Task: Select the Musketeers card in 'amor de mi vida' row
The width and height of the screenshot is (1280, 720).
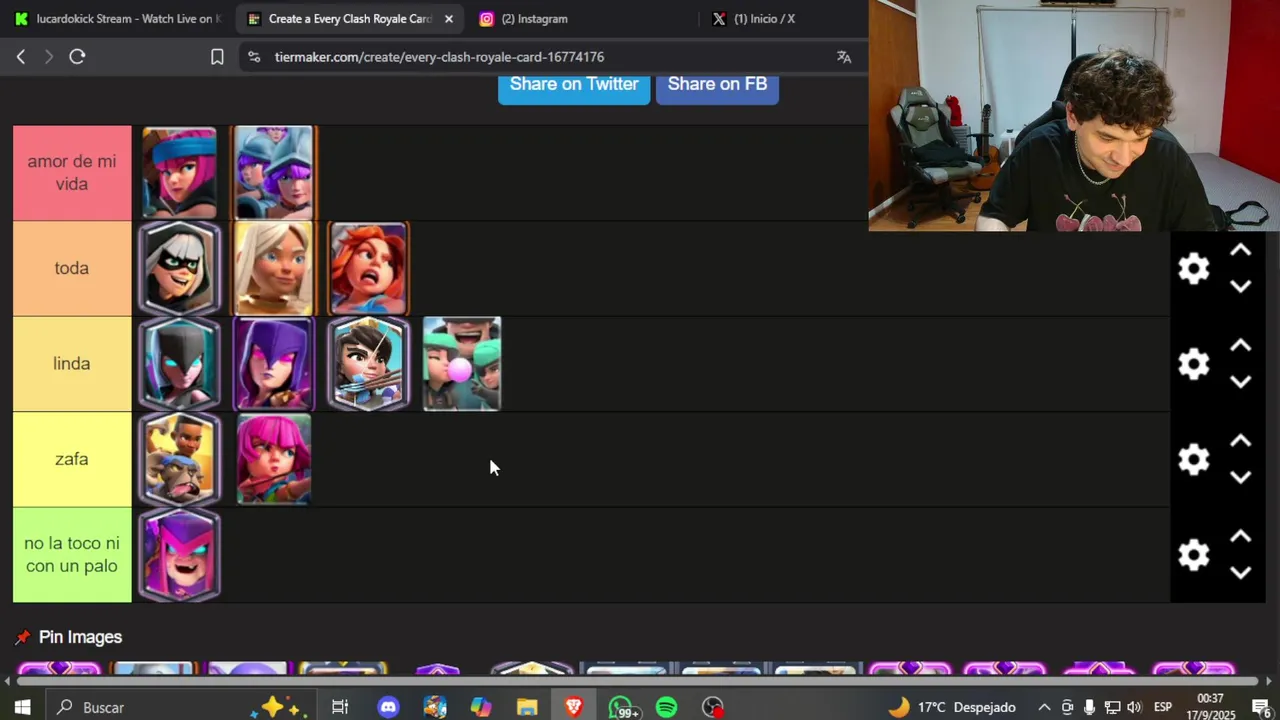Action: [x=274, y=173]
